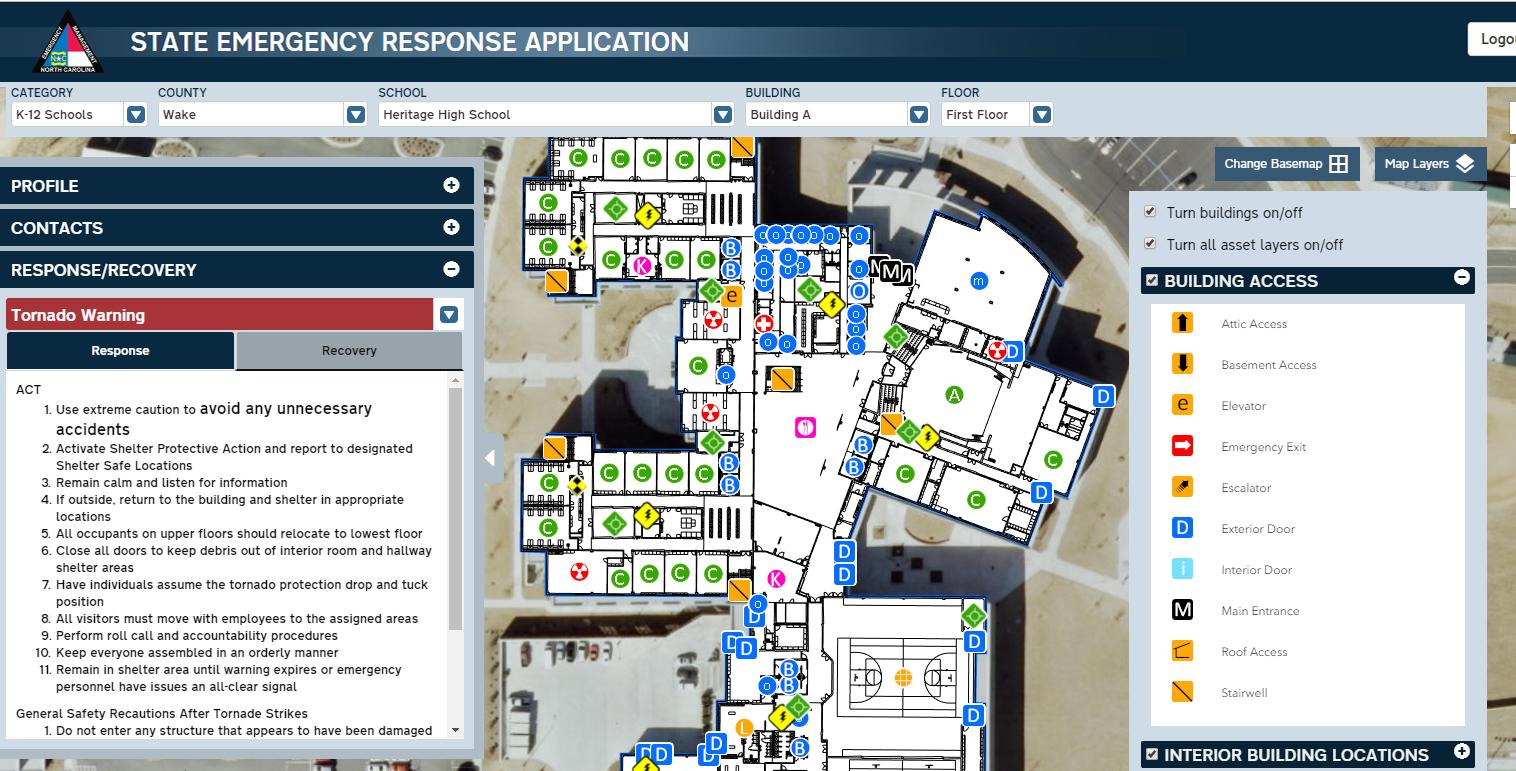Open the Building dropdown showing Building A
The image size is (1516, 771).
(x=917, y=114)
